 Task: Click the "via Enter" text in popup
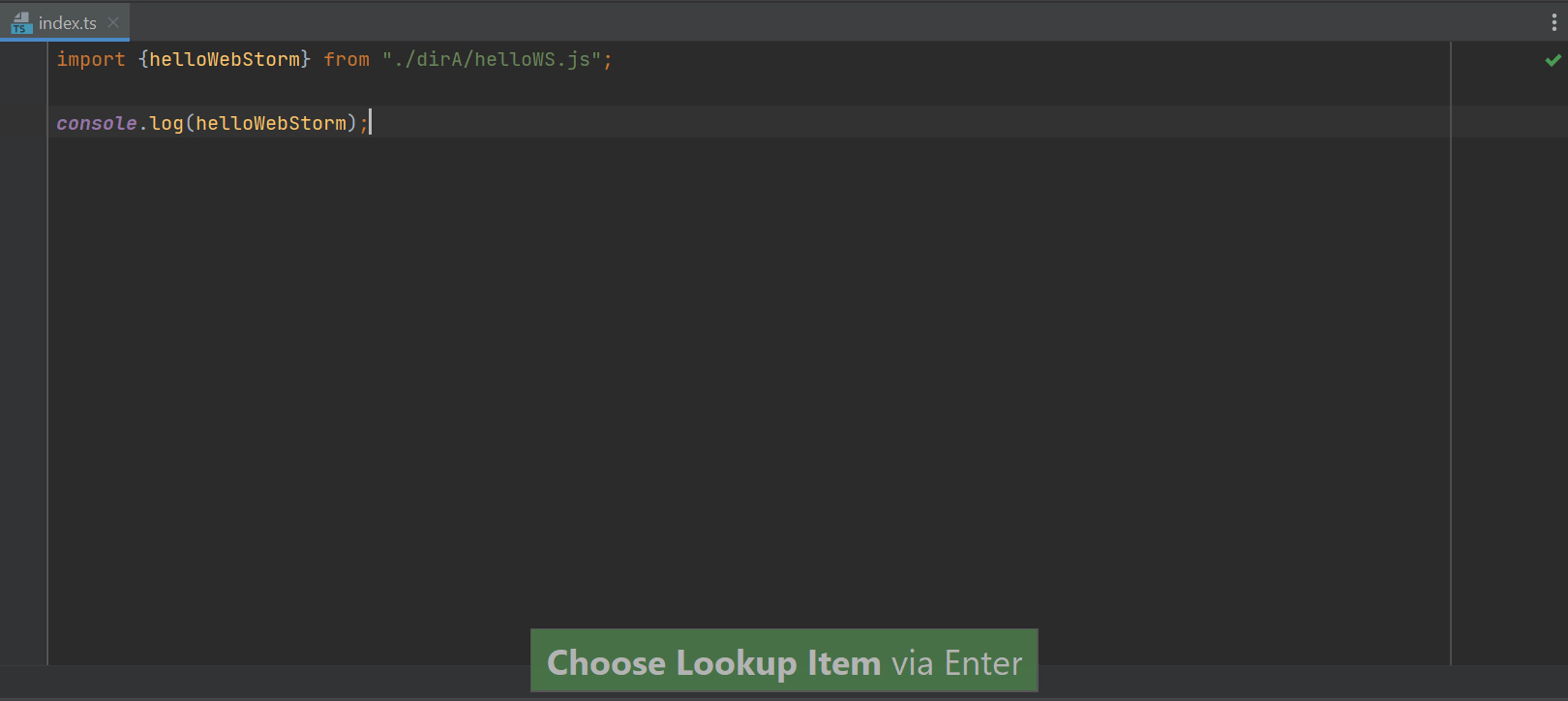[x=956, y=663]
